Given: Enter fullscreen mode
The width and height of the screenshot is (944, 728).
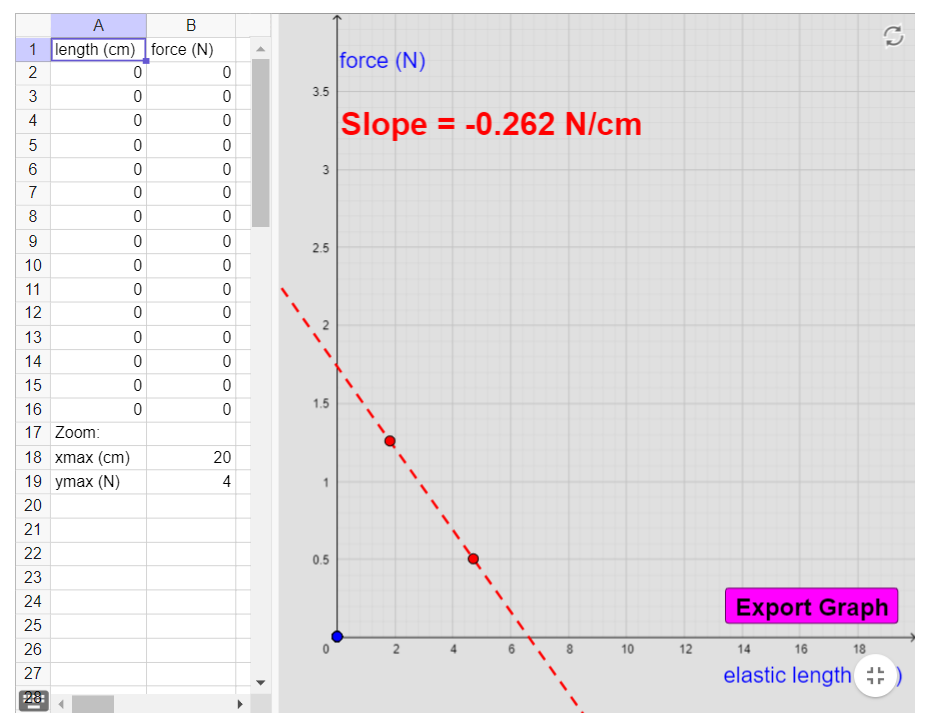Looking at the screenshot, I should coord(876,676).
